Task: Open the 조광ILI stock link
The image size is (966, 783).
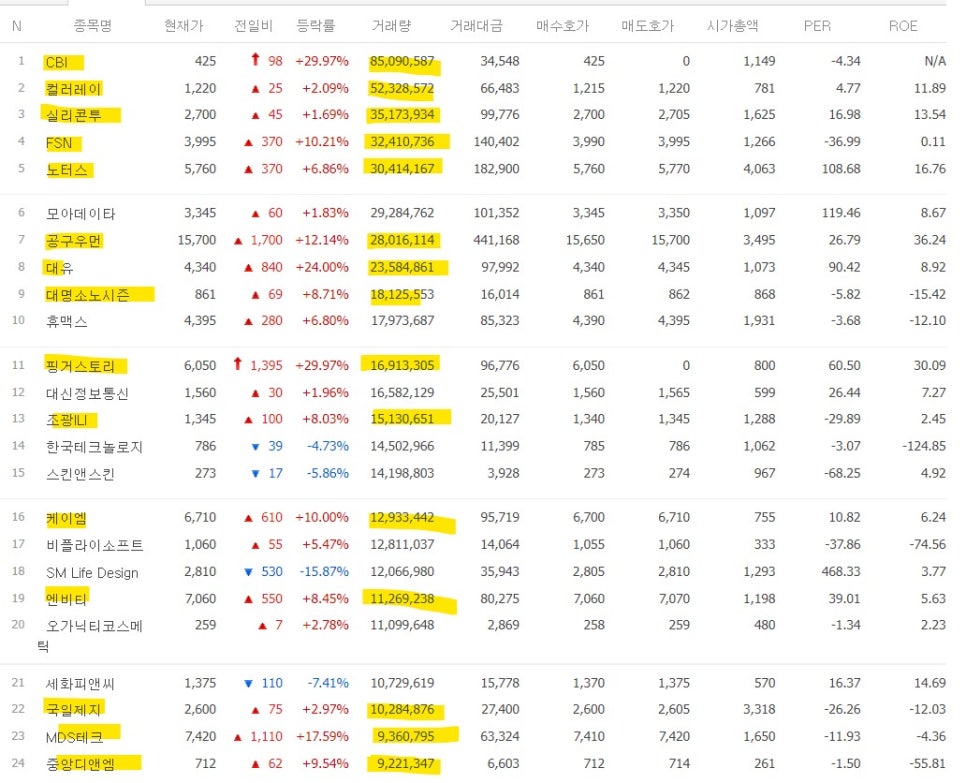Action: pos(67,420)
